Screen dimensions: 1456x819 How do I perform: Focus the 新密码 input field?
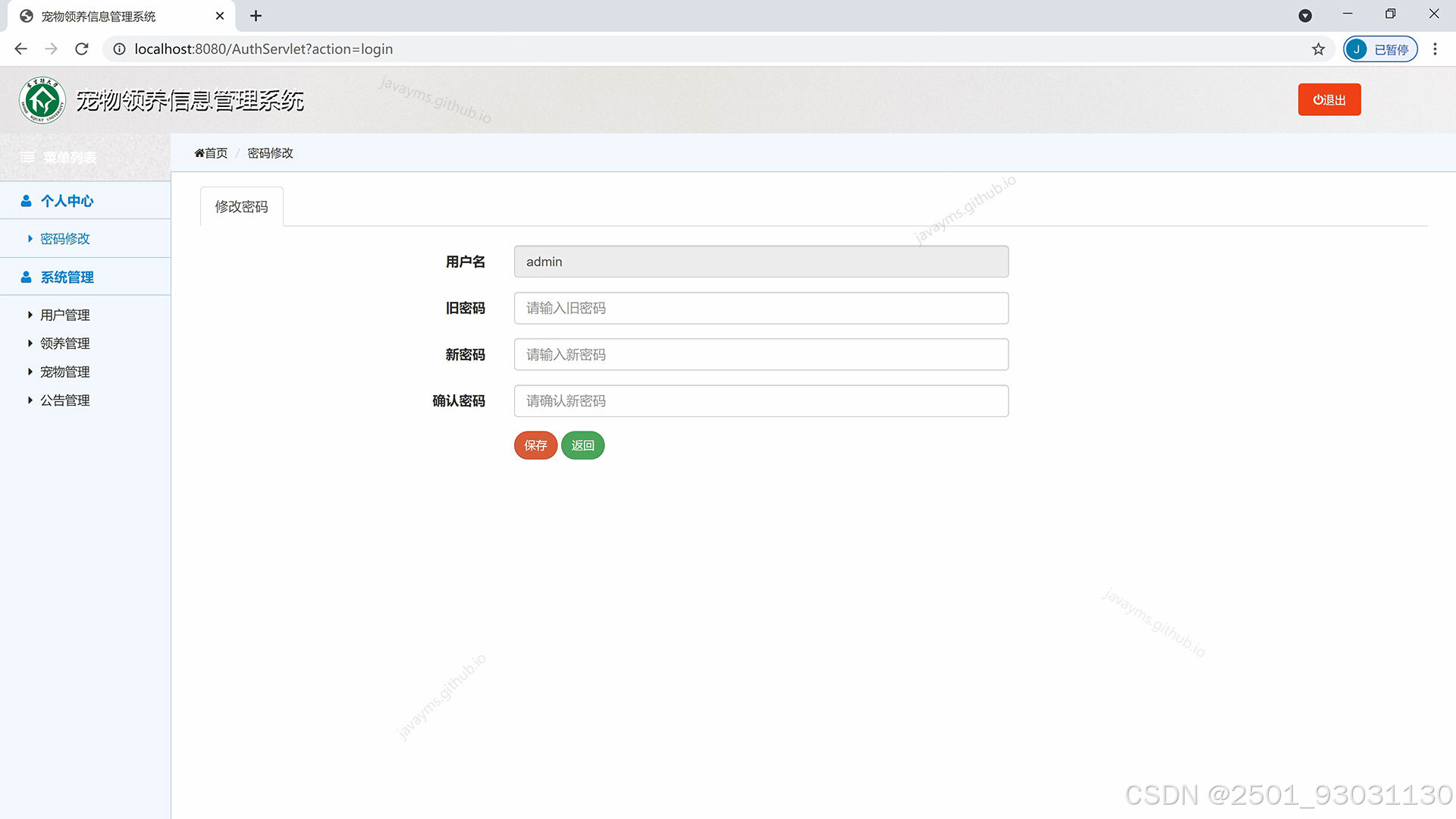(x=761, y=354)
